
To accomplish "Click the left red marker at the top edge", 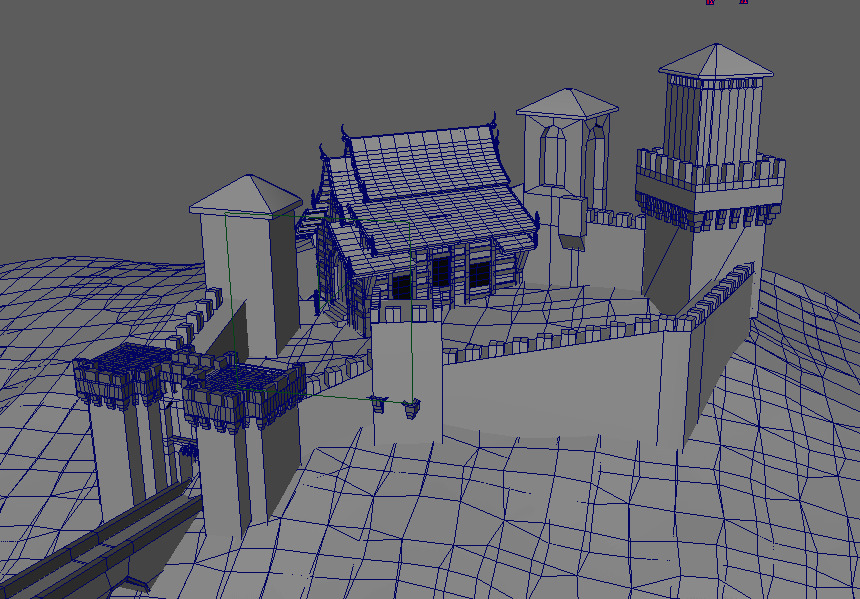I will 710,2.
